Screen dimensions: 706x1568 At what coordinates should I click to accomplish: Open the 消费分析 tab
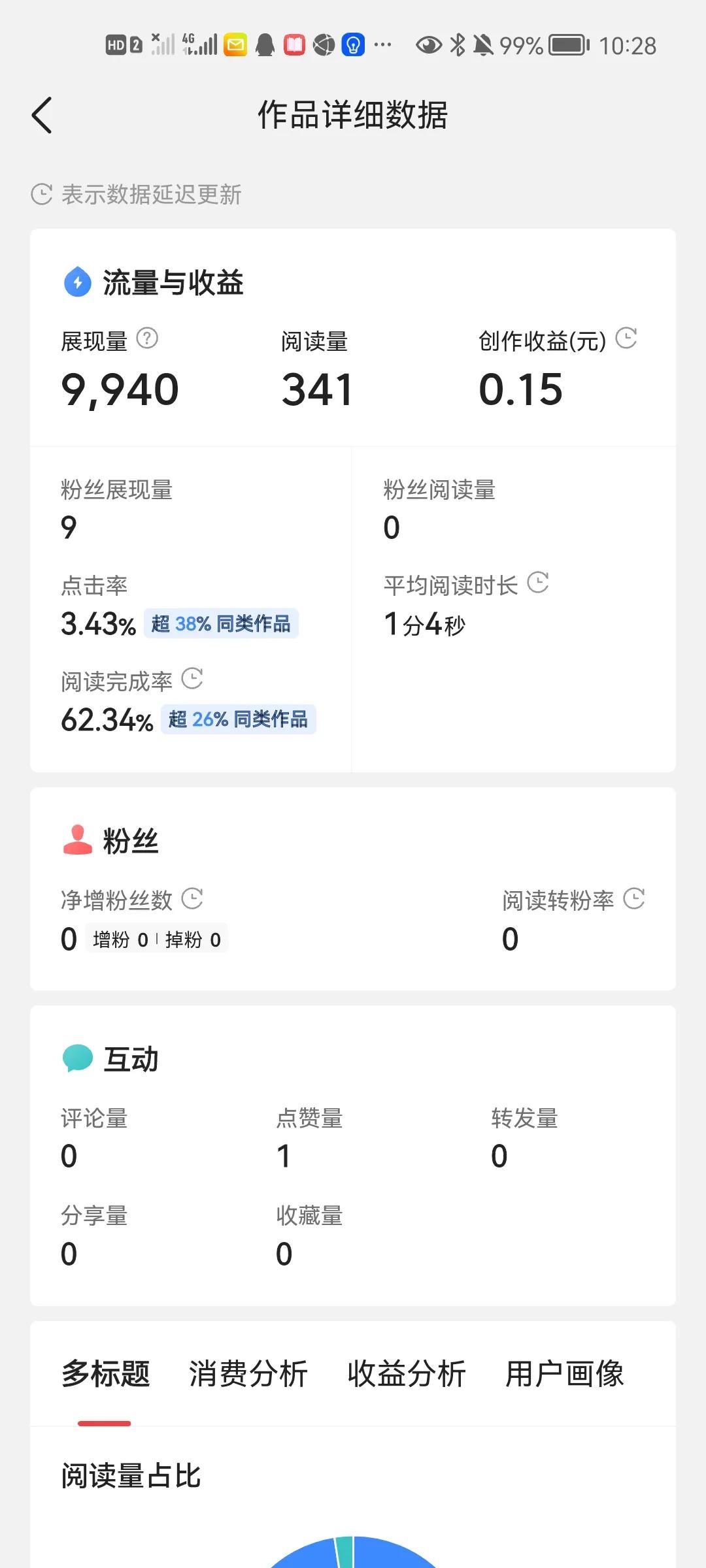pos(248,1373)
